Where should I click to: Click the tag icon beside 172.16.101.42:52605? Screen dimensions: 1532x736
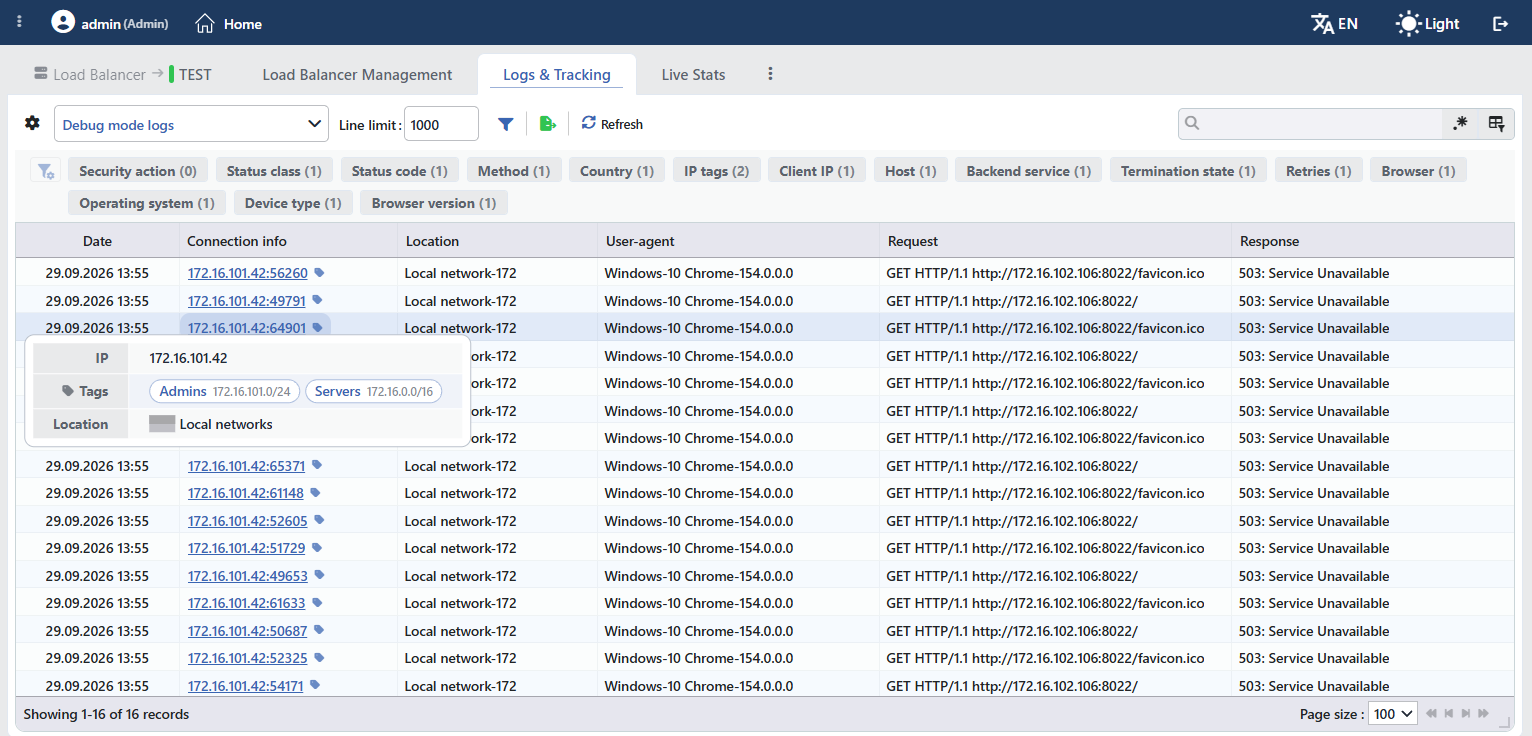318,520
